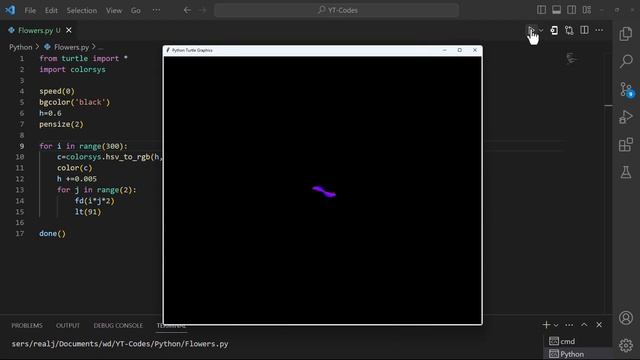Click the 'import colorsys' code line
This screenshot has height=360, width=640.
coord(72,69)
